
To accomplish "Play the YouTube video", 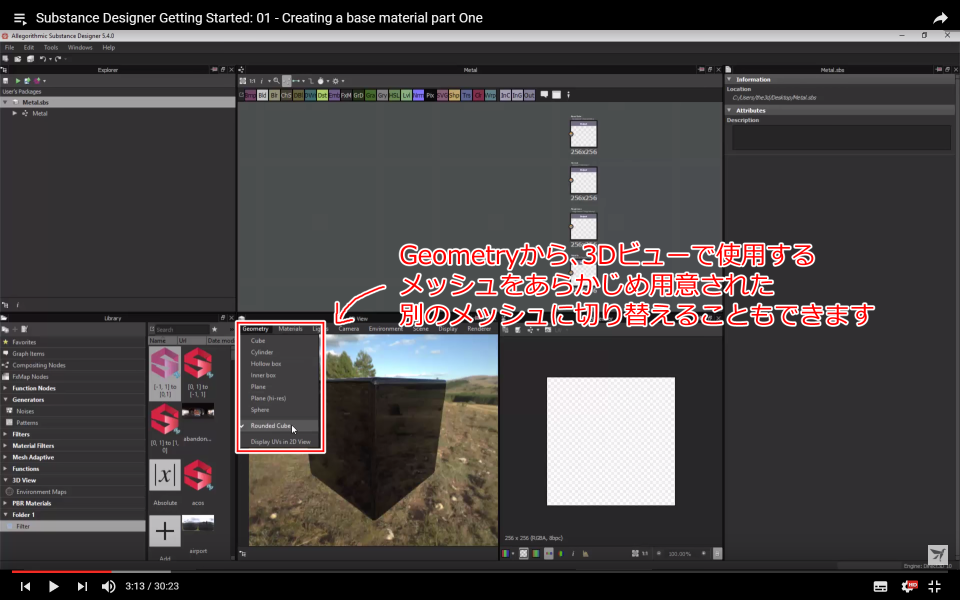I will coord(53,587).
